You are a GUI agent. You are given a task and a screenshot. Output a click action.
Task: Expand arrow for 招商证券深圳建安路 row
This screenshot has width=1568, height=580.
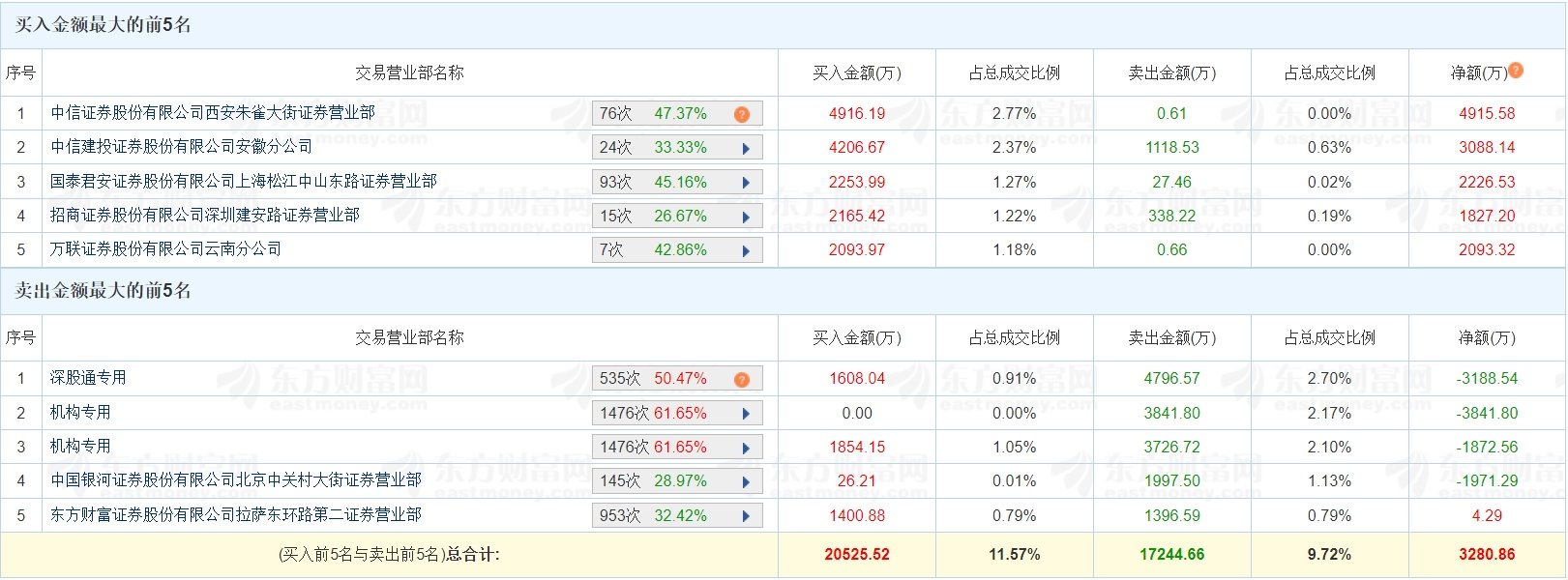[x=746, y=217]
